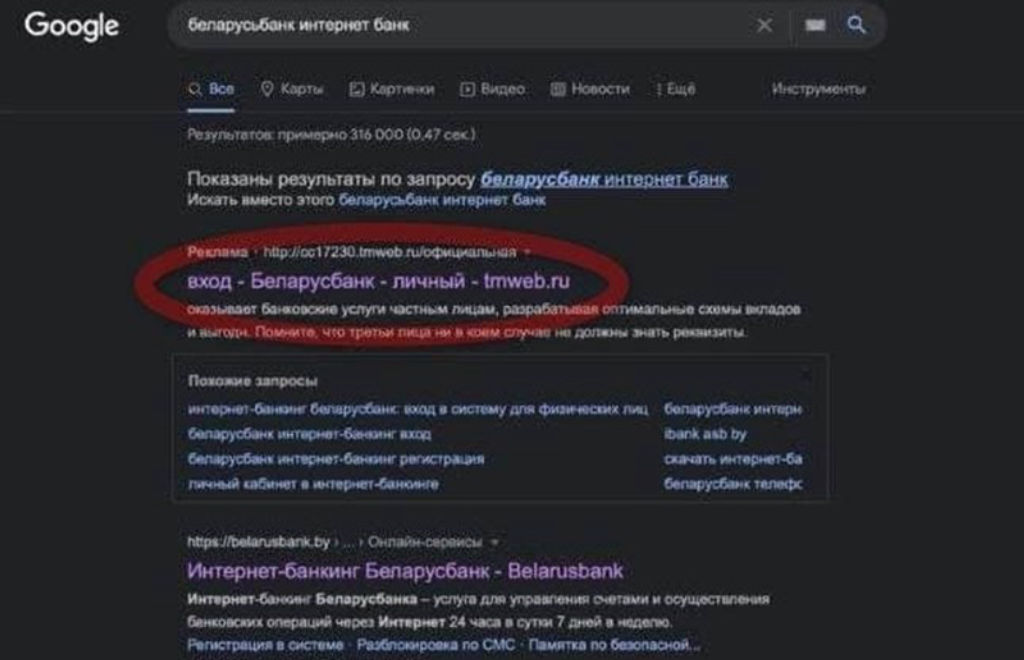Follow corrected query link беларусбанк интернет банк

pyautogui.click(x=604, y=180)
